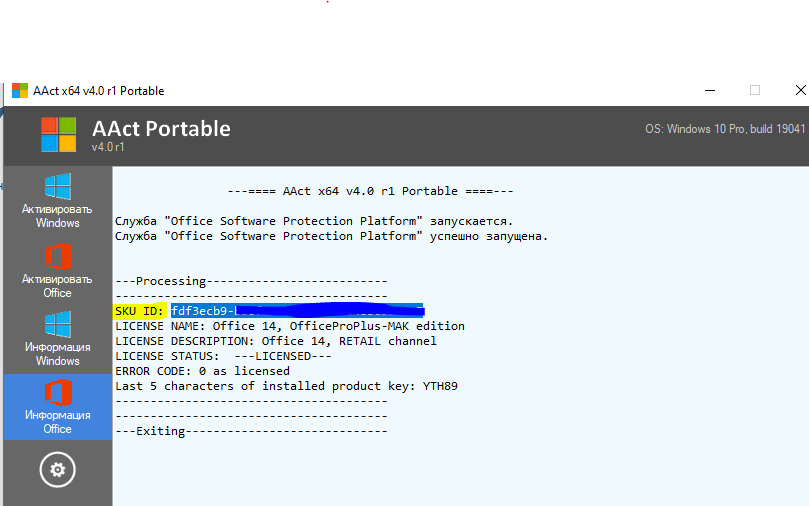
Task: Click the Активировать Windows sidebar button
Action: (x=57, y=201)
